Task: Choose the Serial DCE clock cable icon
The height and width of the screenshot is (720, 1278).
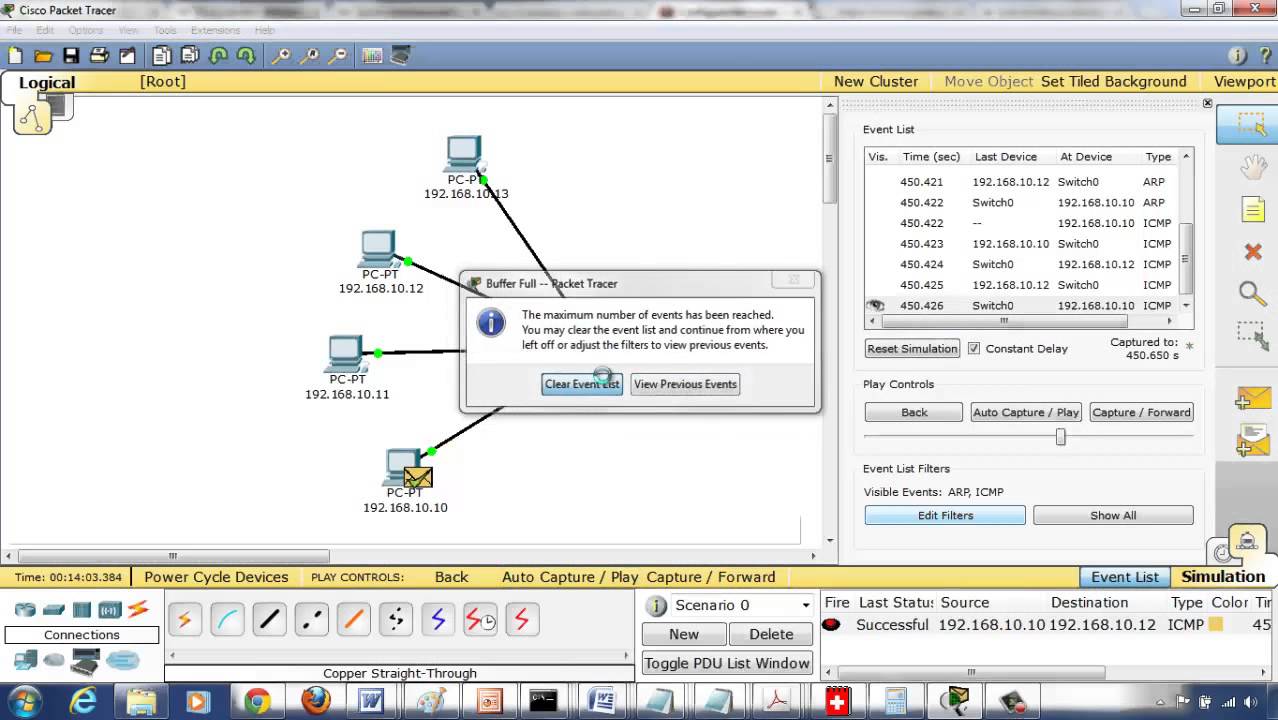Action: pos(480,620)
